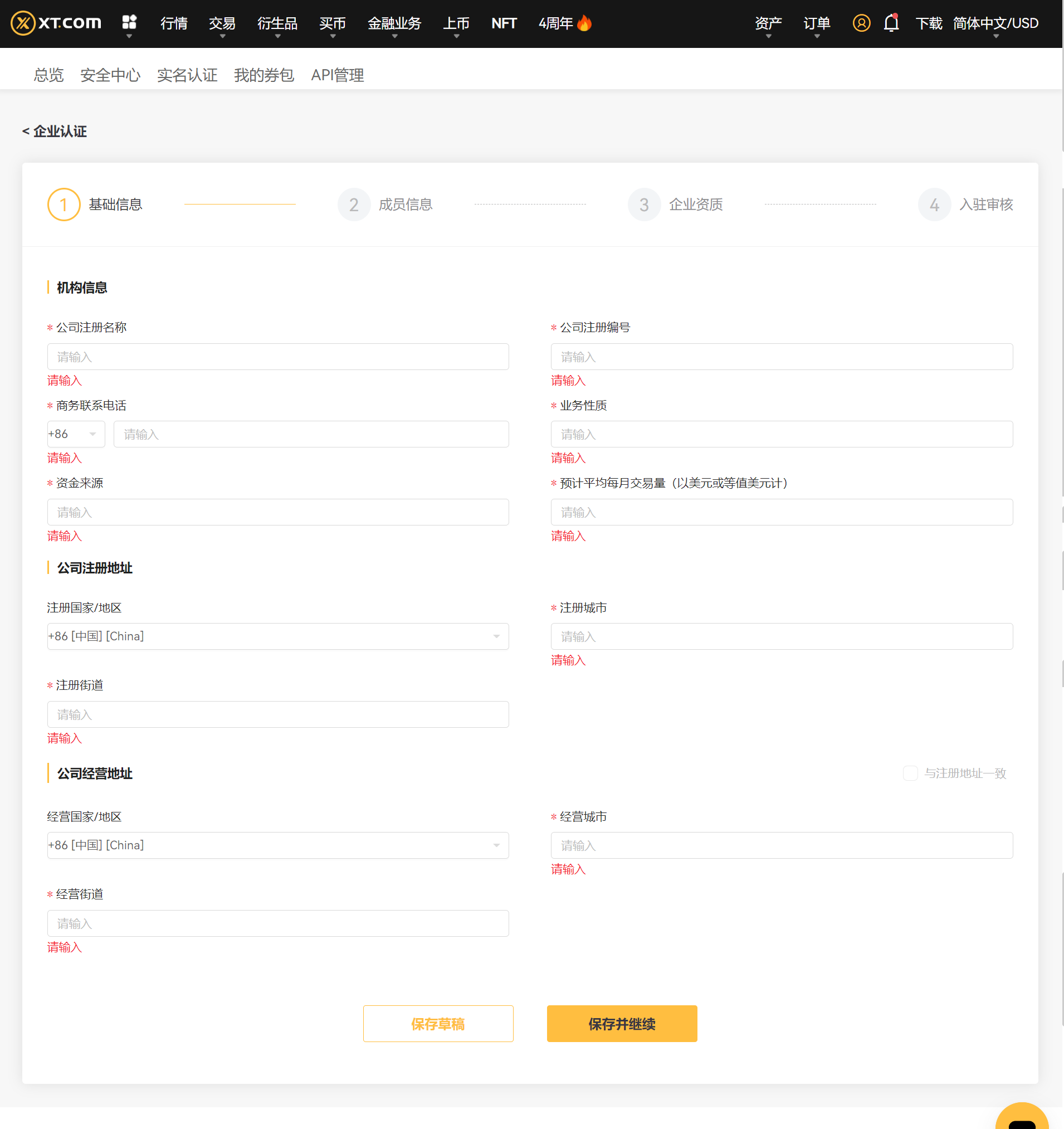Open the chat support bubble
The image size is (1064, 1129).
pyautogui.click(x=1022, y=1117)
